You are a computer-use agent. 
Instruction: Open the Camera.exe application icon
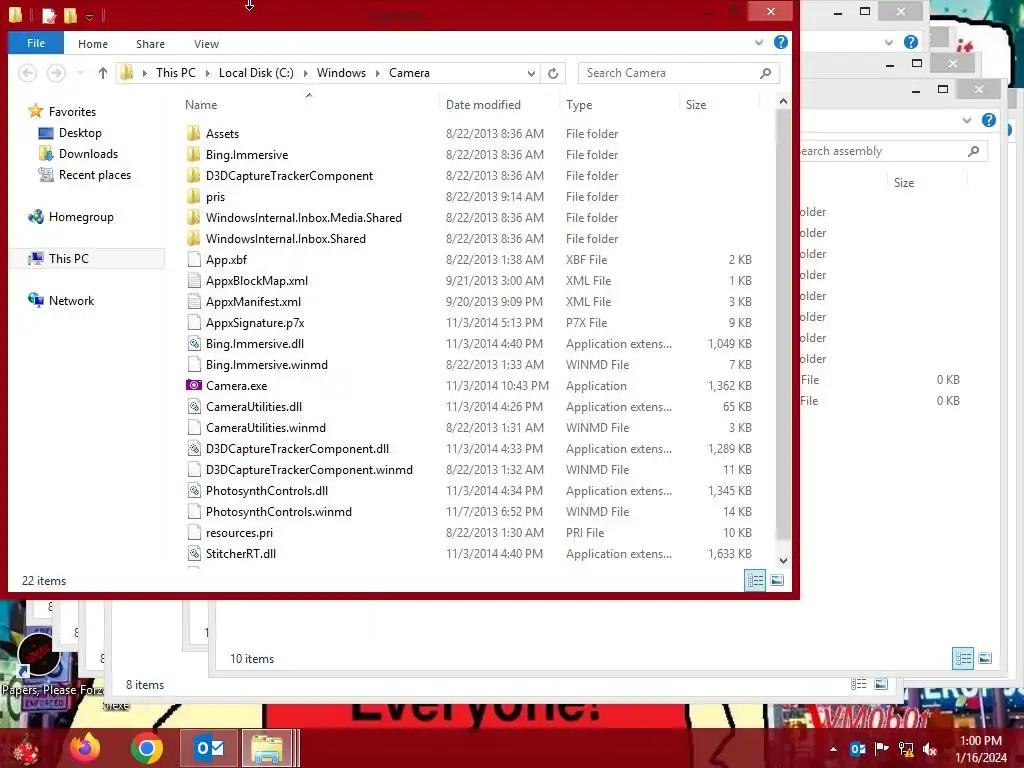[193, 385]
